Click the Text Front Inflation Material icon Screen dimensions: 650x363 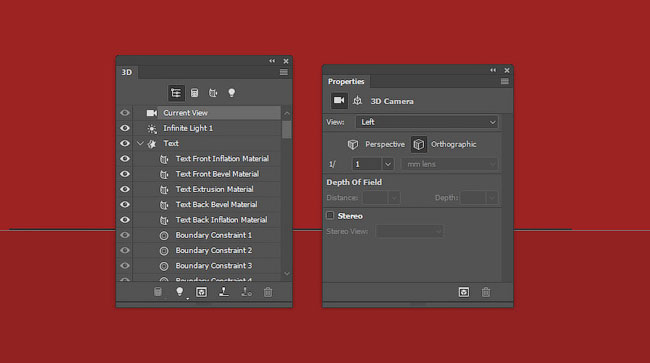pyautogui.click(x=164, y=159)
